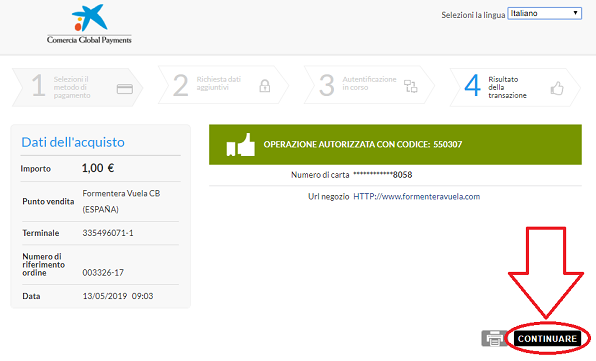Open the formenteravuela.com shop URL link
The height and width of the screenshot is (361, 596).
pyautogui.click(x=417, y=196)
